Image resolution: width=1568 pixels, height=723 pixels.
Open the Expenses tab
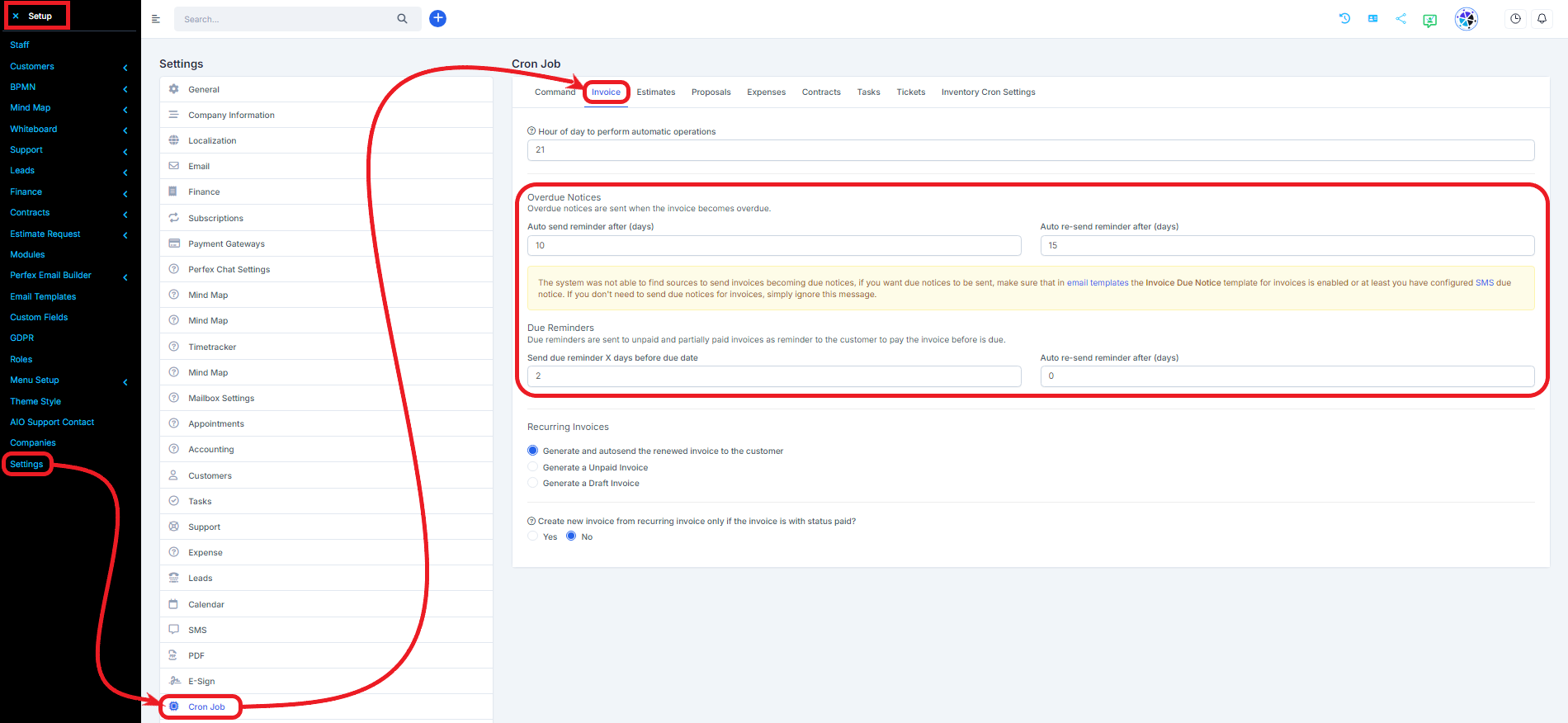(x=767, y=92)
